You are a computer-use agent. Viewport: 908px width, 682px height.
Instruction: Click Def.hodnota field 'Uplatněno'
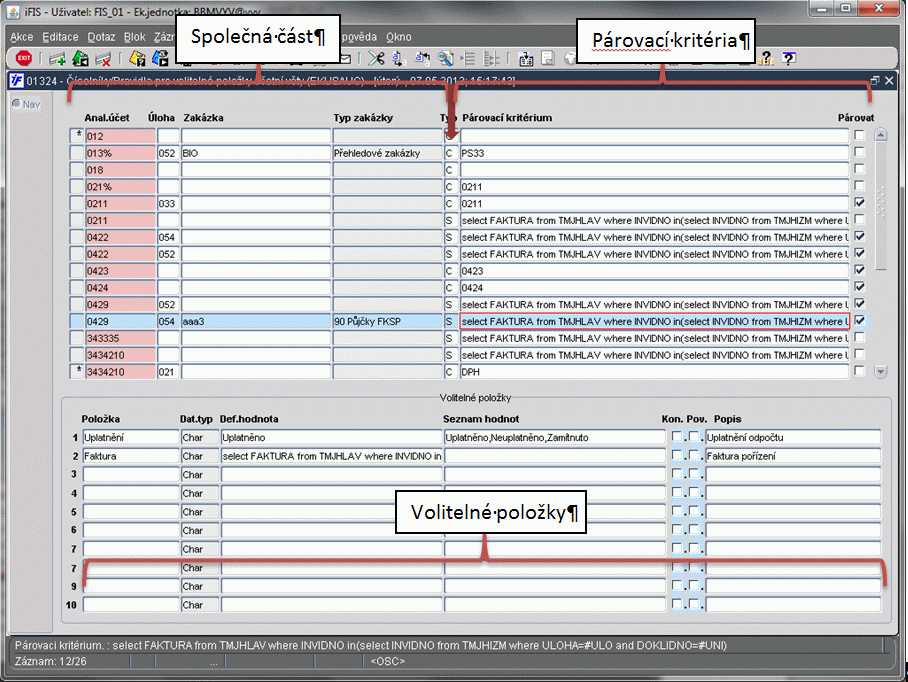(x=331, y=438)
